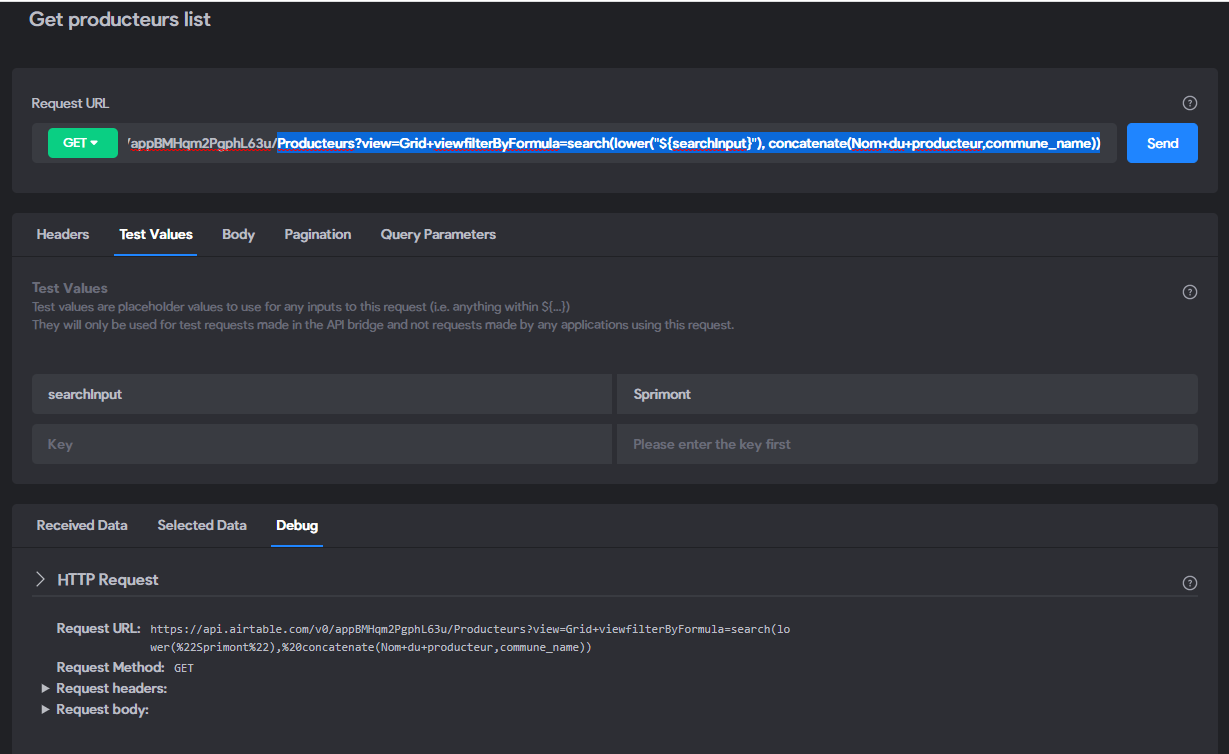Switch to the Headers tab

[63, 234]
